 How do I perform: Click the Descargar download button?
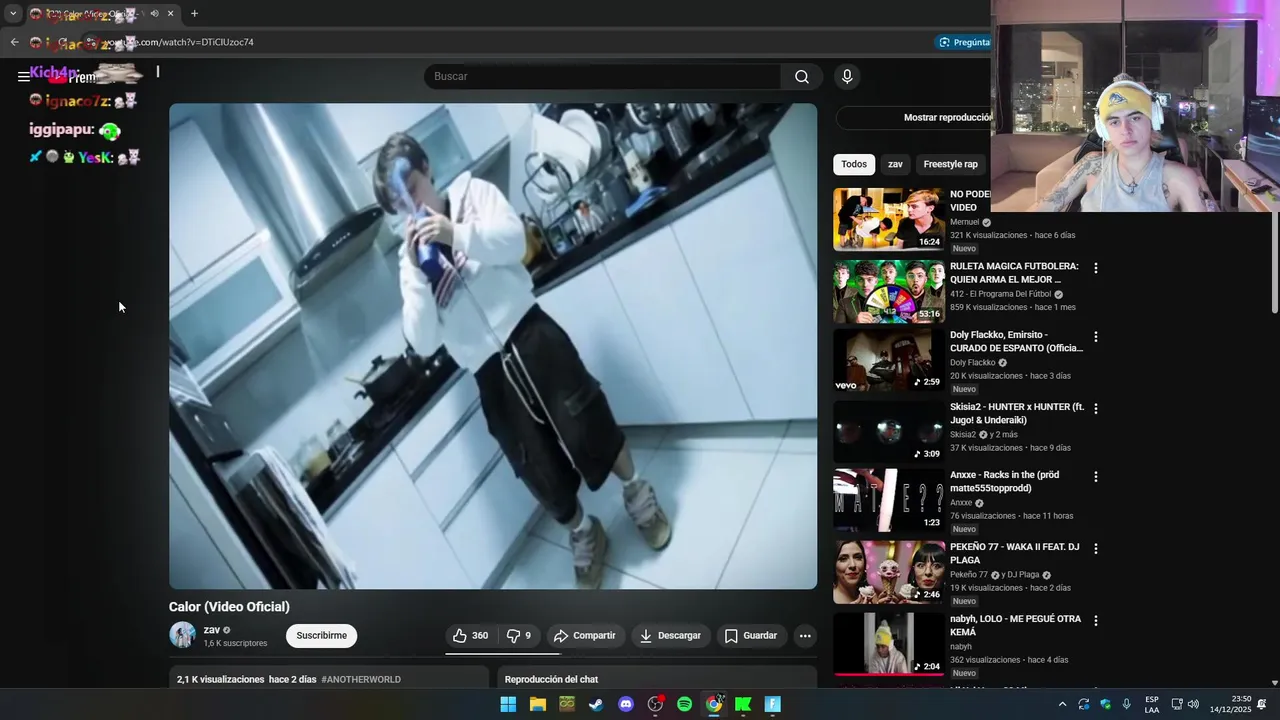tap(670, 636)
